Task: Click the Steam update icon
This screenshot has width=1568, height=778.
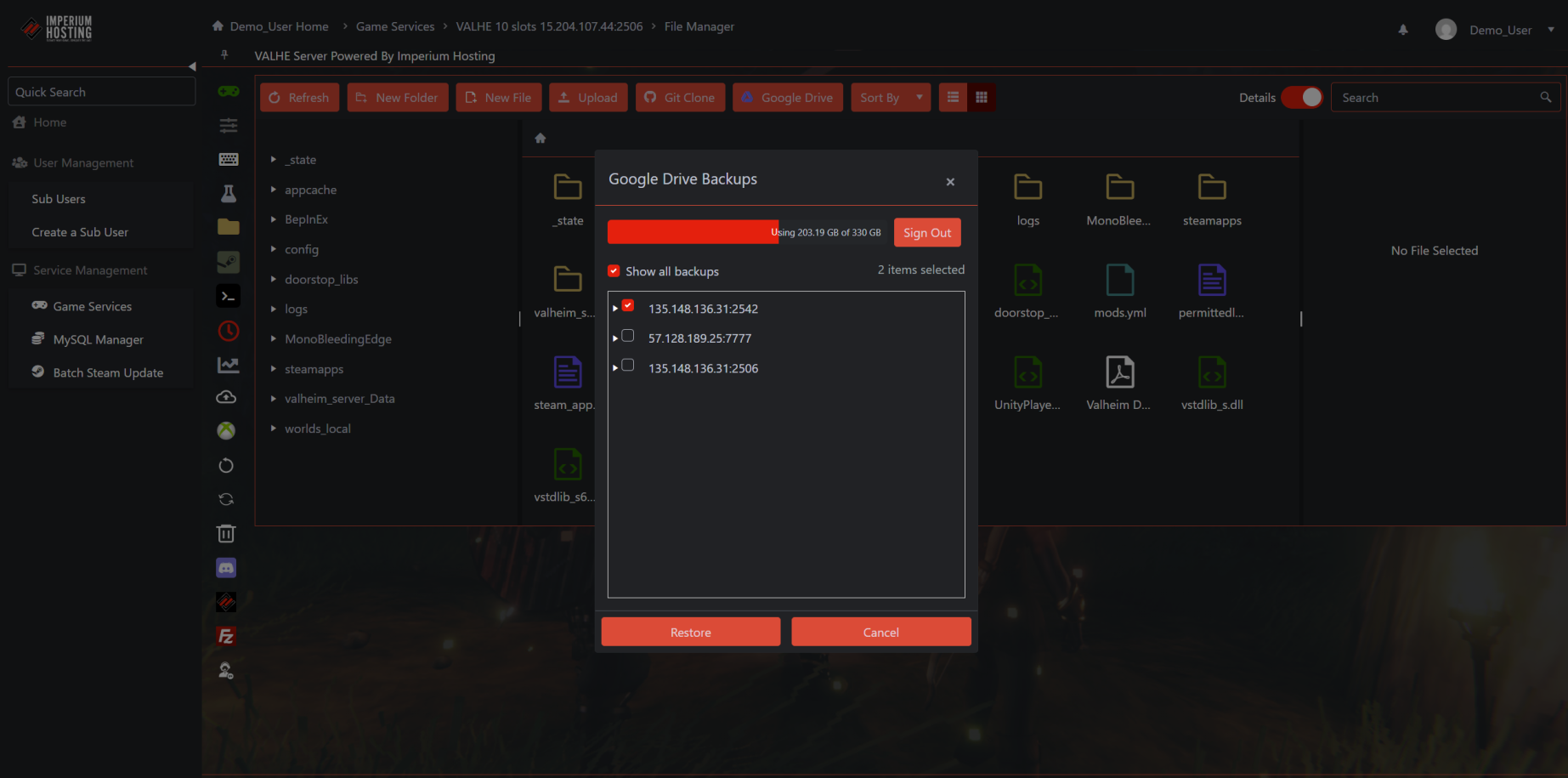Action: pos(228,262)
